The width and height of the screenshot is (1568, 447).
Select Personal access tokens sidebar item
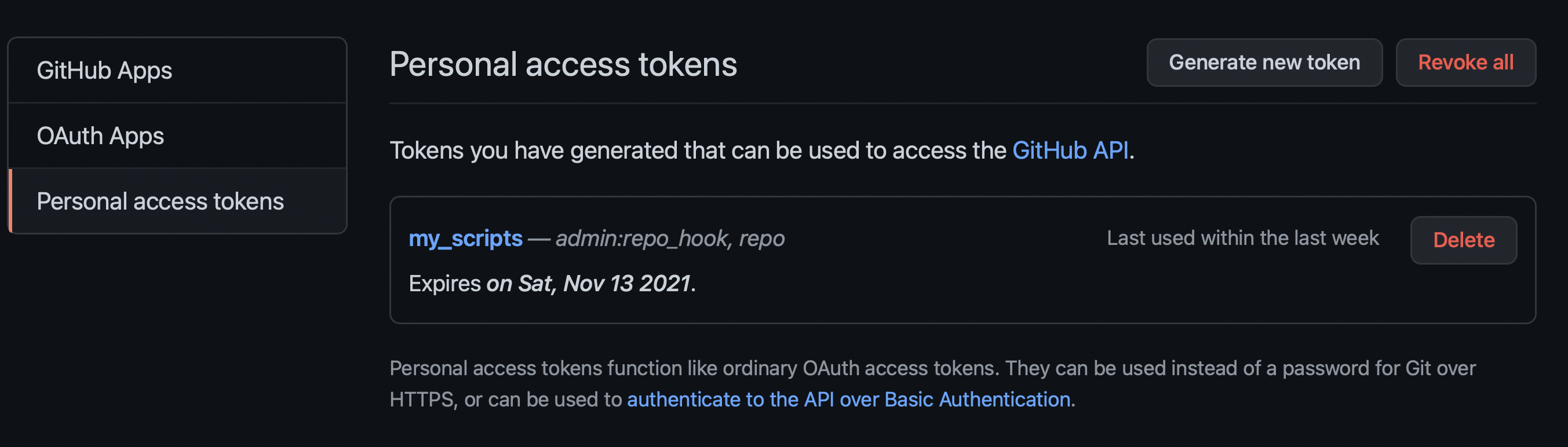pyautogui.click(x=160, y=201)
